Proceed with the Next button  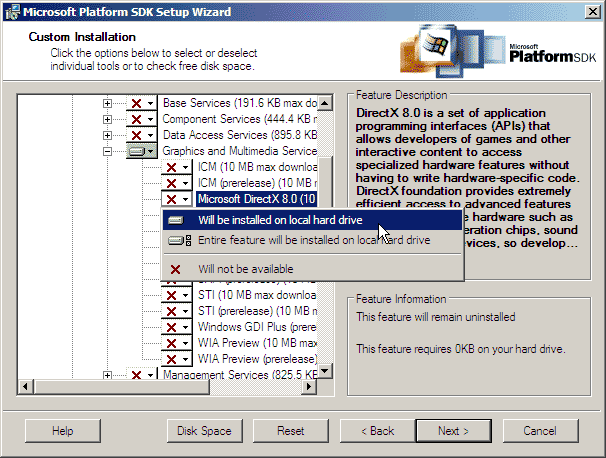click(454, 431)
